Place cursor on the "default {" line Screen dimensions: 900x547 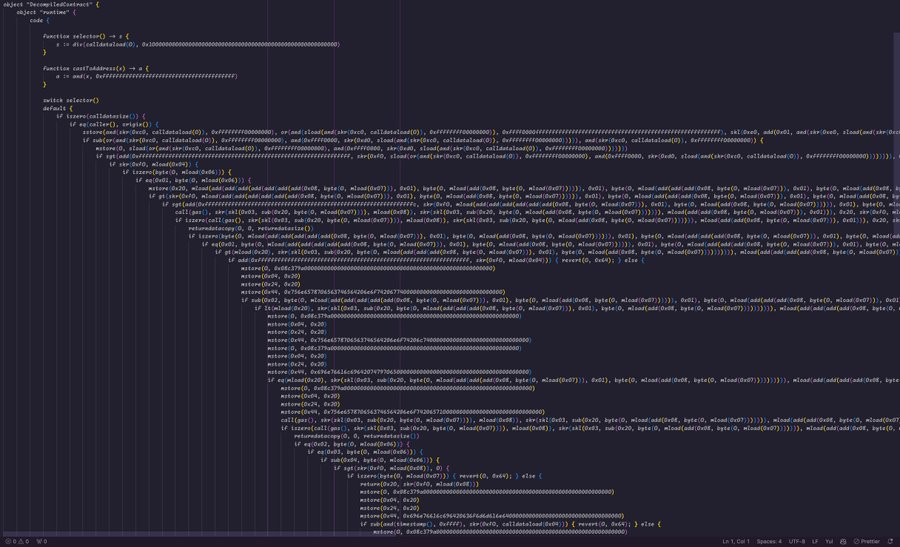coord(57,108)
